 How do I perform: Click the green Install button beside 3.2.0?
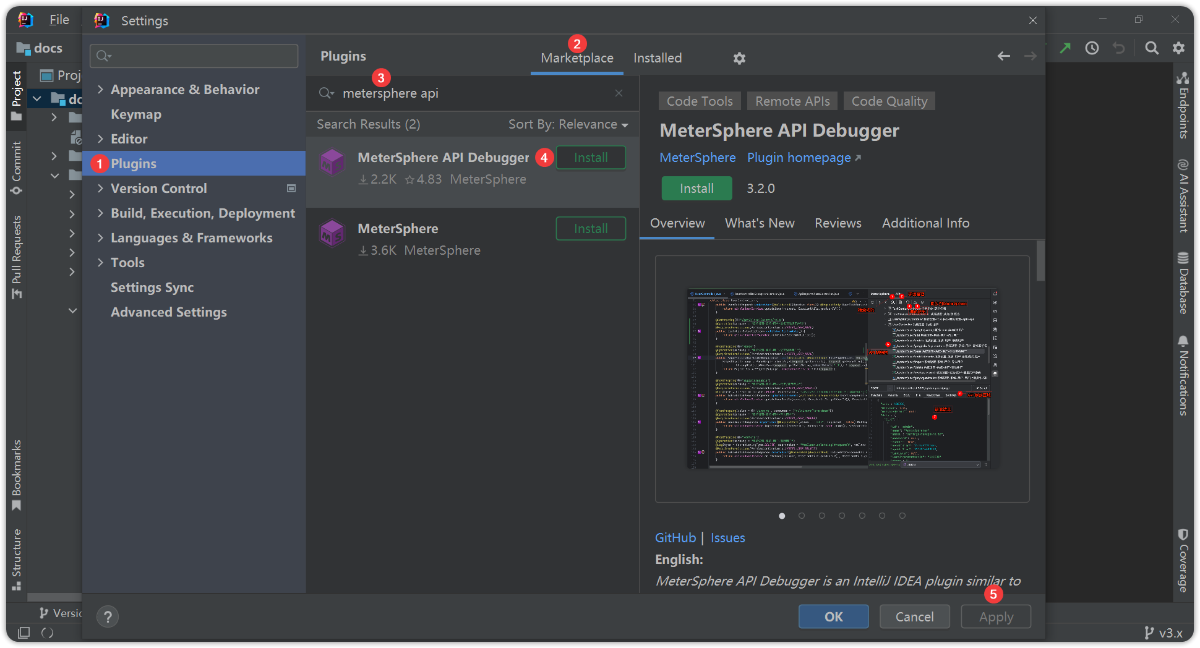(696, 188)
